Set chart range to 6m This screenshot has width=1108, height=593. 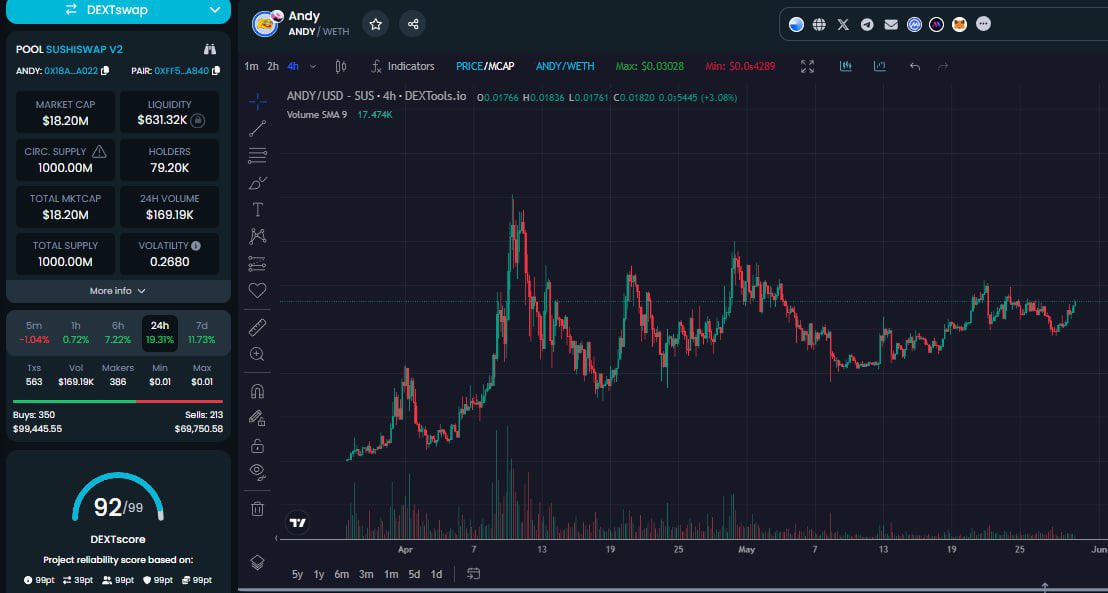(x=341, y=575)
